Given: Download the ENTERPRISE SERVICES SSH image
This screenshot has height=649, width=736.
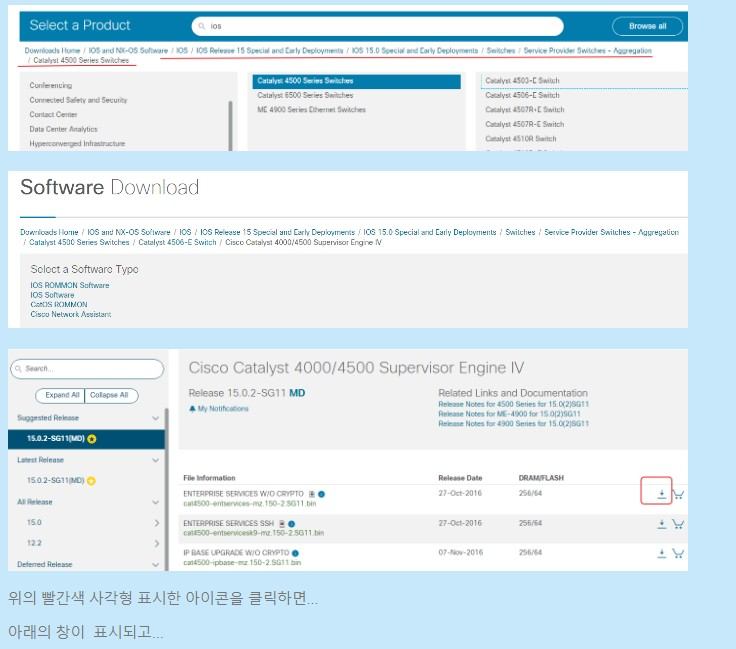Looking at the screenshot, I should pyautogui.click(x=661, y=524).
